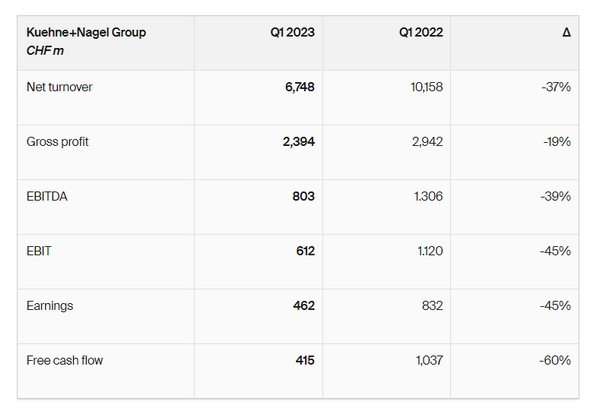Click the Net turnover row label
600x405 pixels.
tap(58, 88)
